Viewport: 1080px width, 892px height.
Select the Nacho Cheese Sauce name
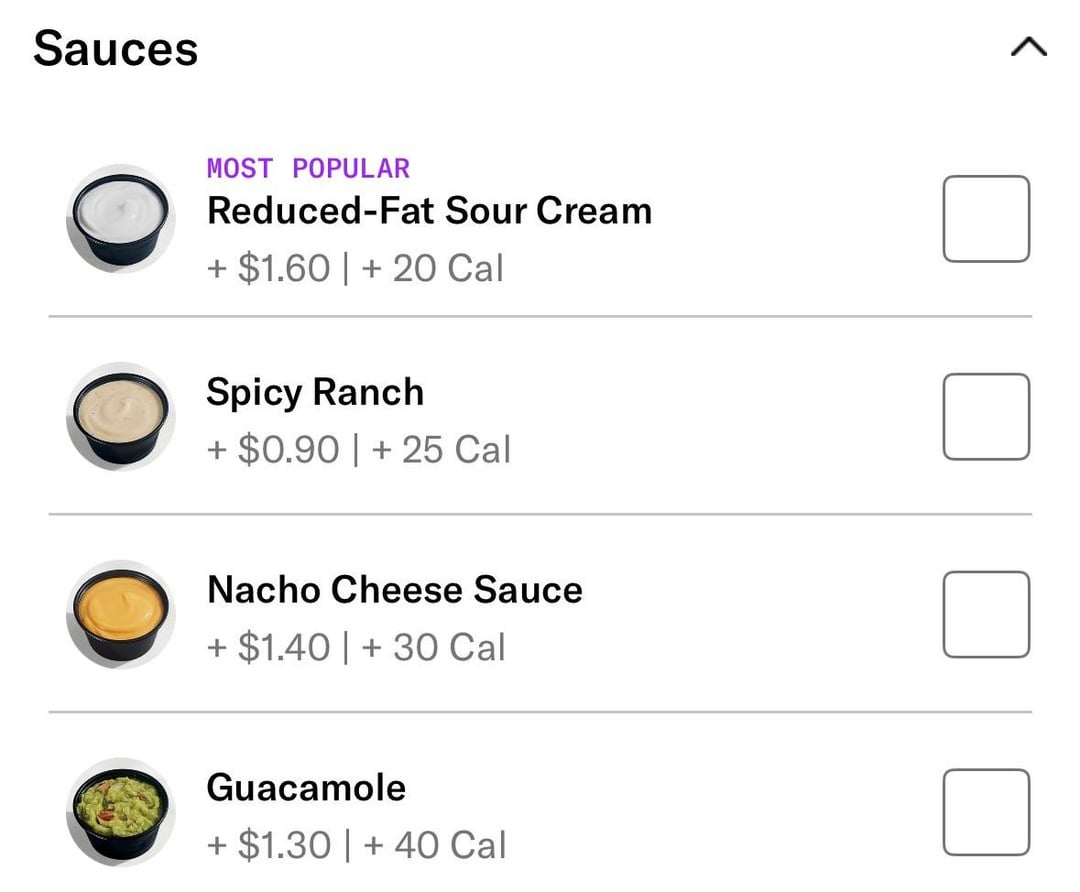pyautogui.click(x=394, y=590)
